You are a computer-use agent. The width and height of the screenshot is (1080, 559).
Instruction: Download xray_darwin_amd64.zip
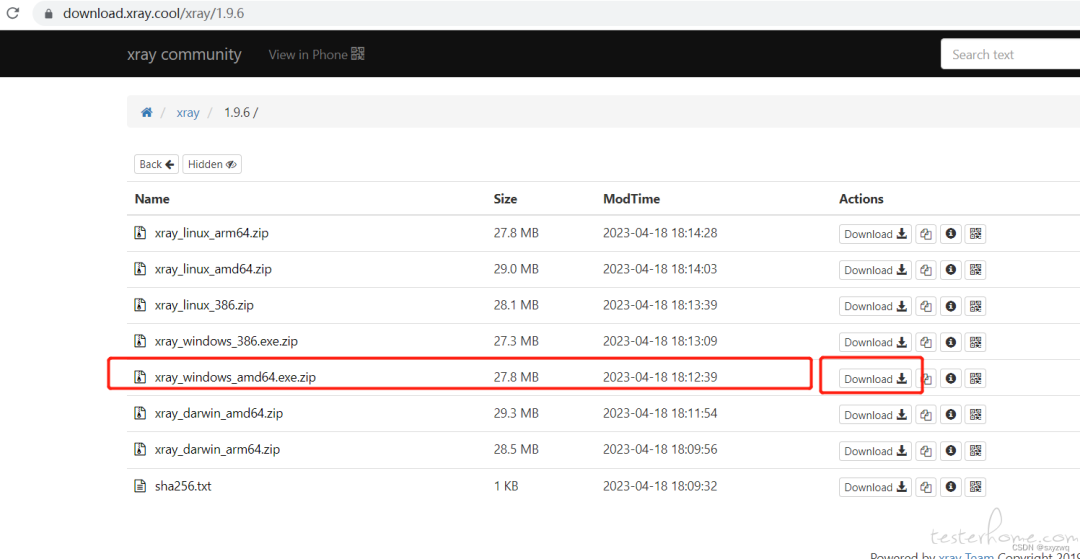(875, 414)
